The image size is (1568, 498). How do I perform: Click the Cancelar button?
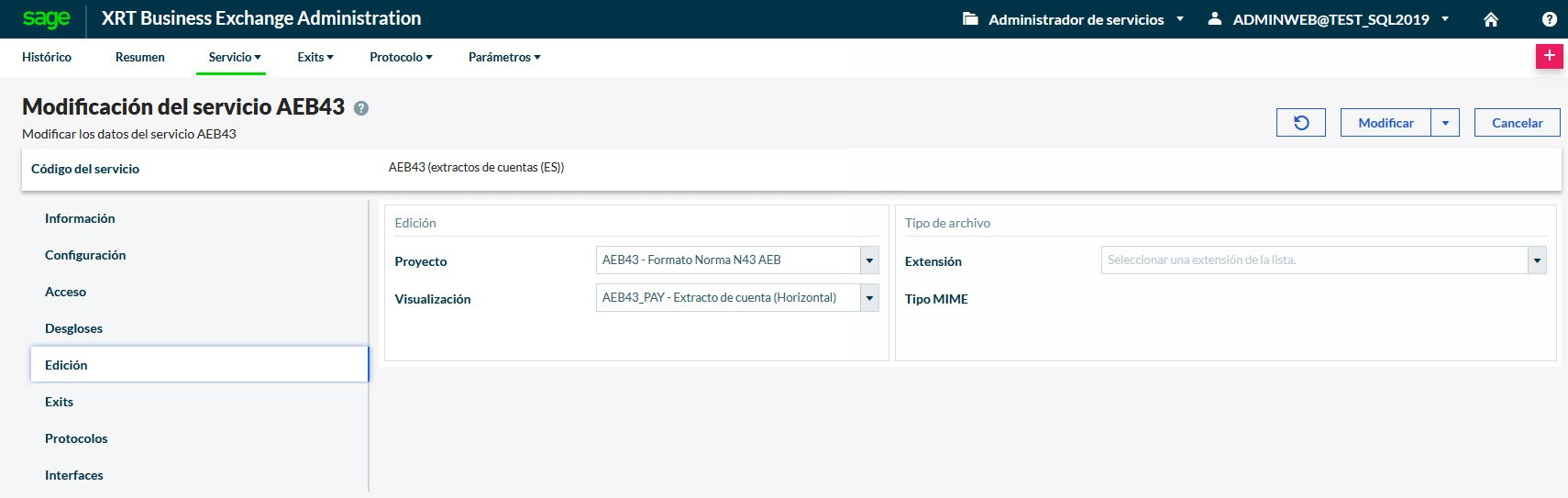point(1517,123)
